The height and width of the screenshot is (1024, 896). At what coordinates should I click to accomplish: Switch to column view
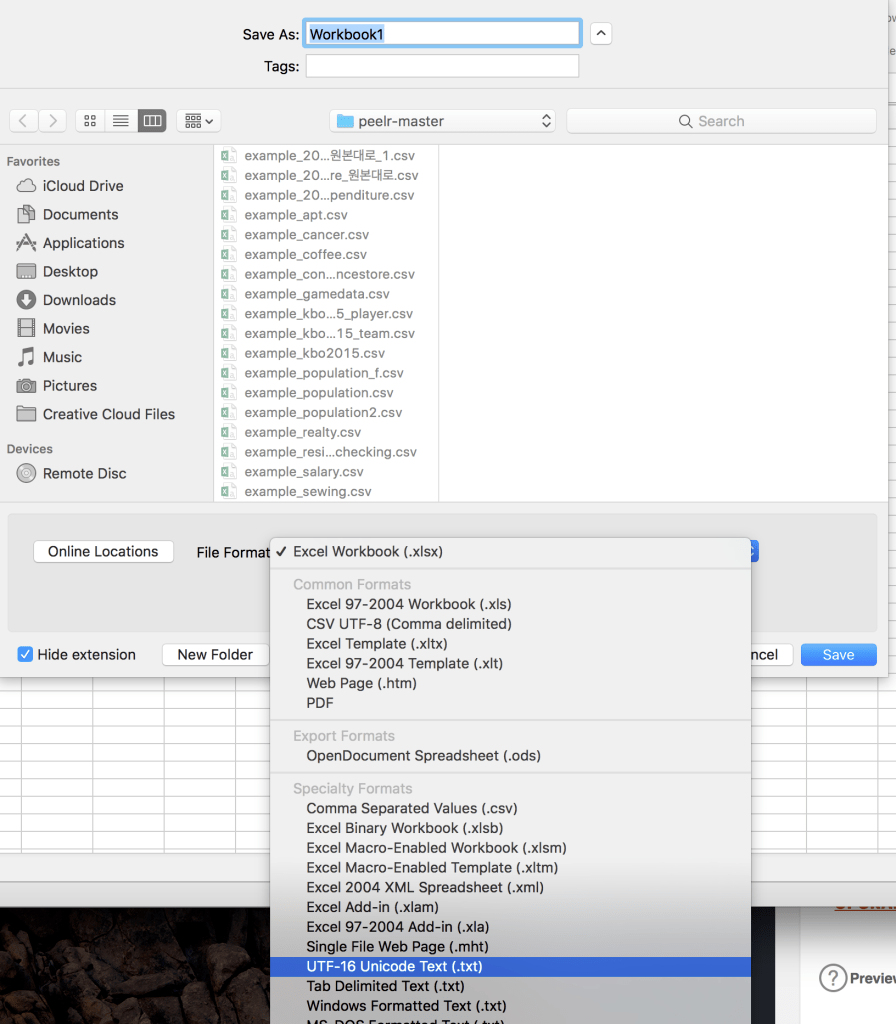pos(152,121)
